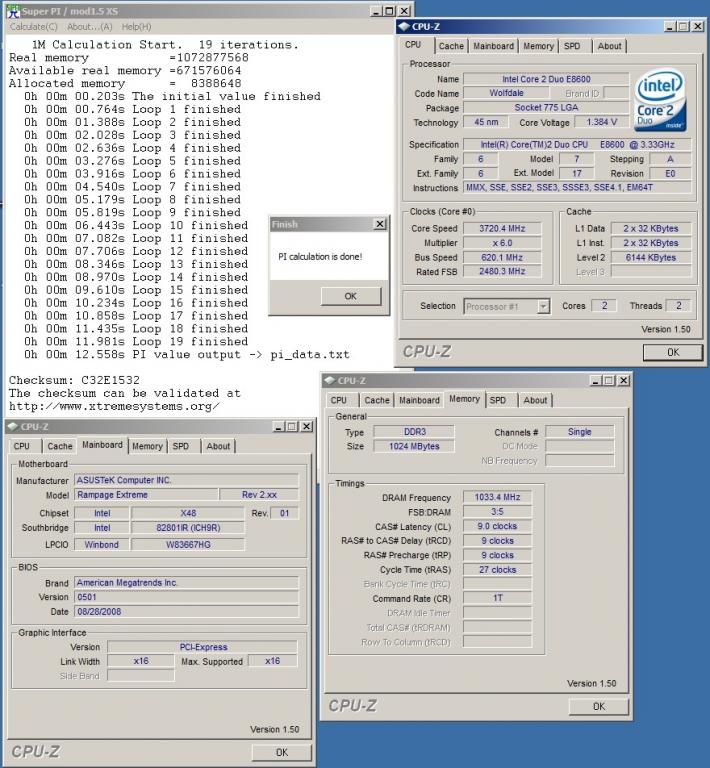Click the '1024 MBytes' memory size value

tap(414, 446)
